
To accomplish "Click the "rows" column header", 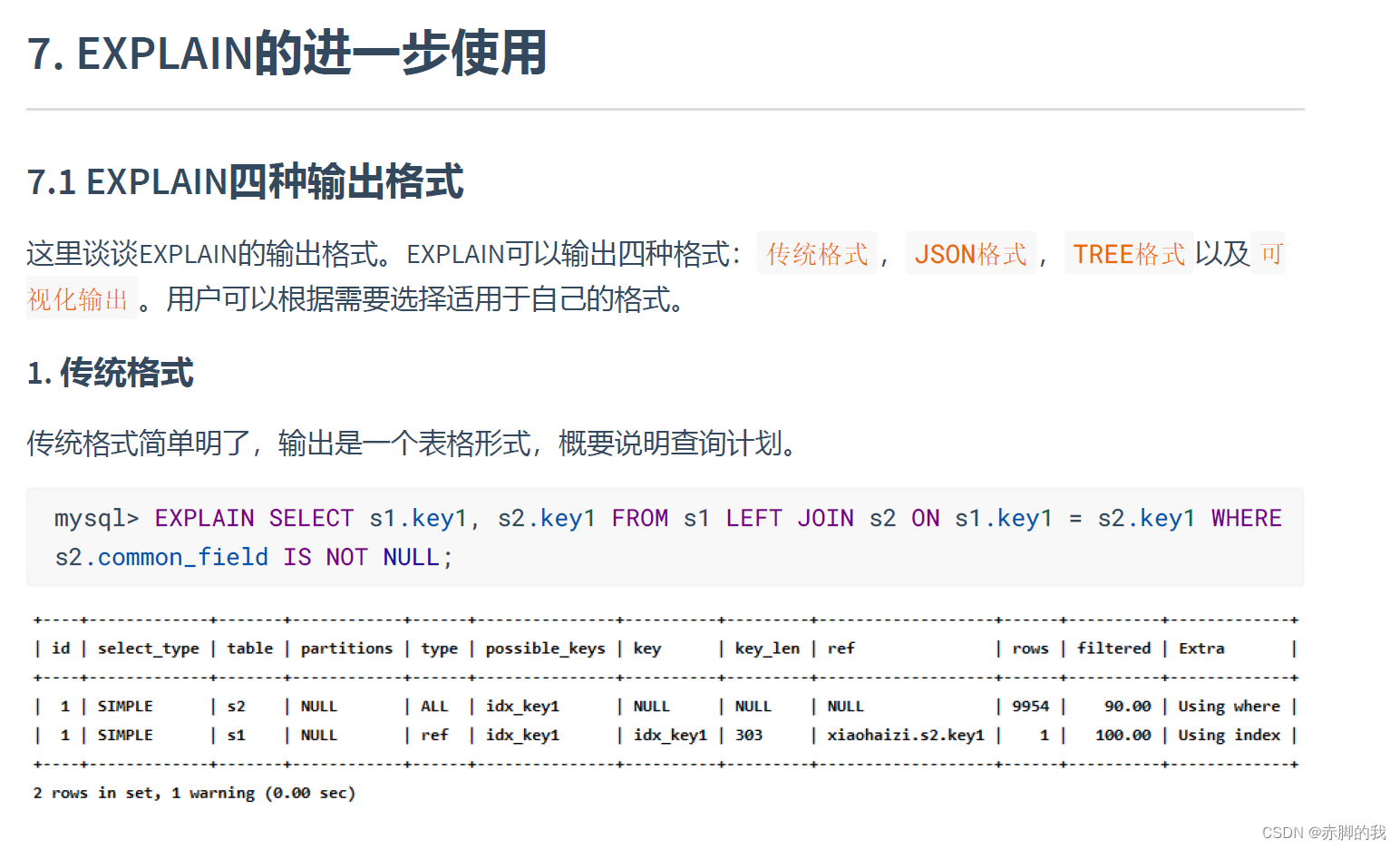I will (1030, 649).
